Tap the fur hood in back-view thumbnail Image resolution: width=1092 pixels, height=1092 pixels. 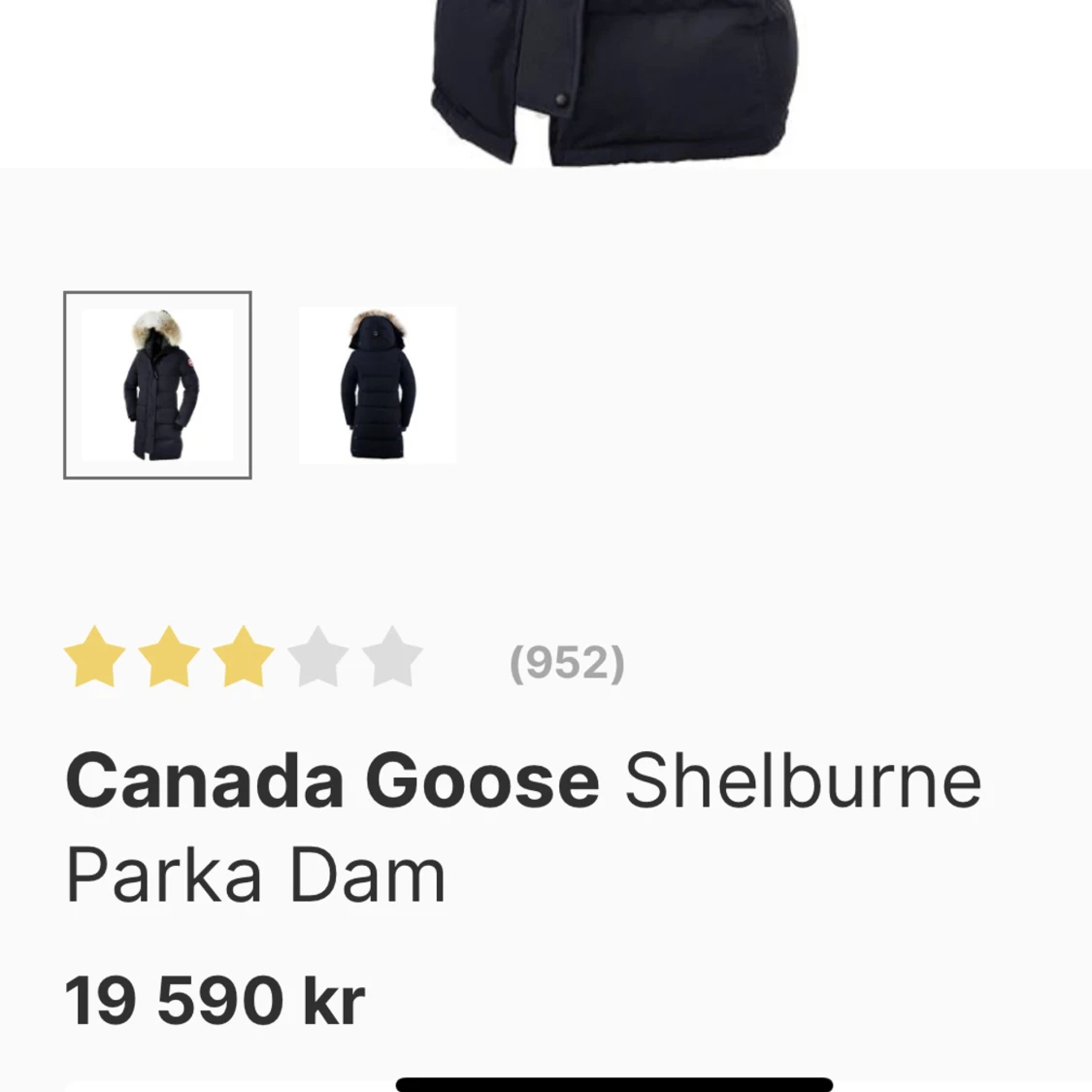378,322
